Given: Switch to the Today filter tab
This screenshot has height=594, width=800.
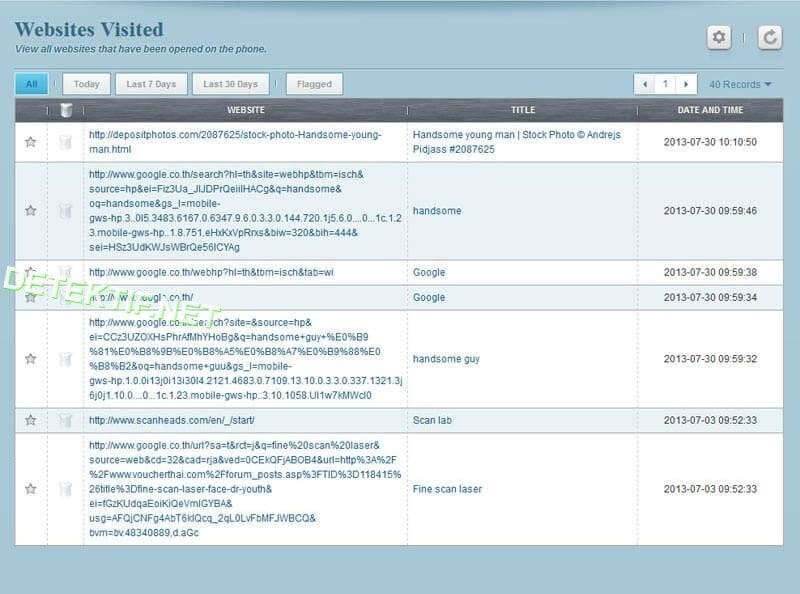Looking at the screenshot, I should click(x=85, y=84).
